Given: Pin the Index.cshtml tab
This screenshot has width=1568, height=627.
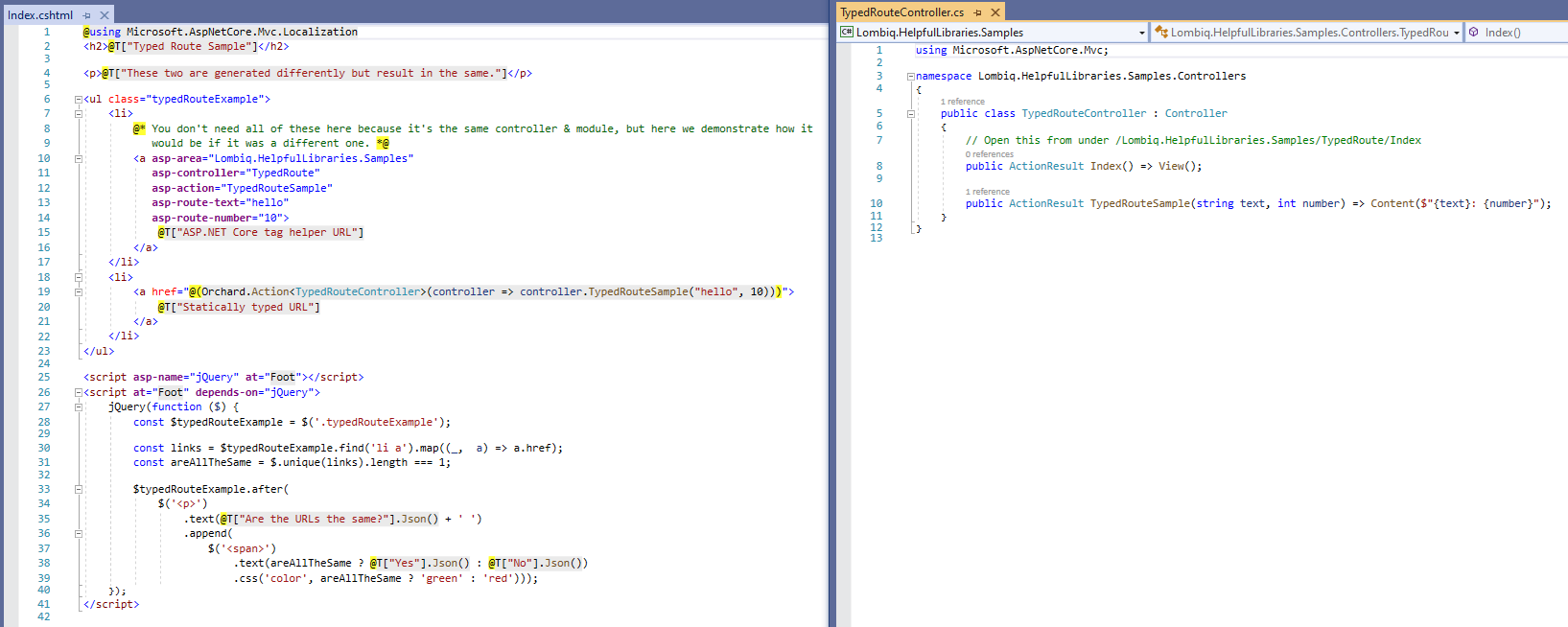Looking at the screenshot, I should (x=87, y=15).
